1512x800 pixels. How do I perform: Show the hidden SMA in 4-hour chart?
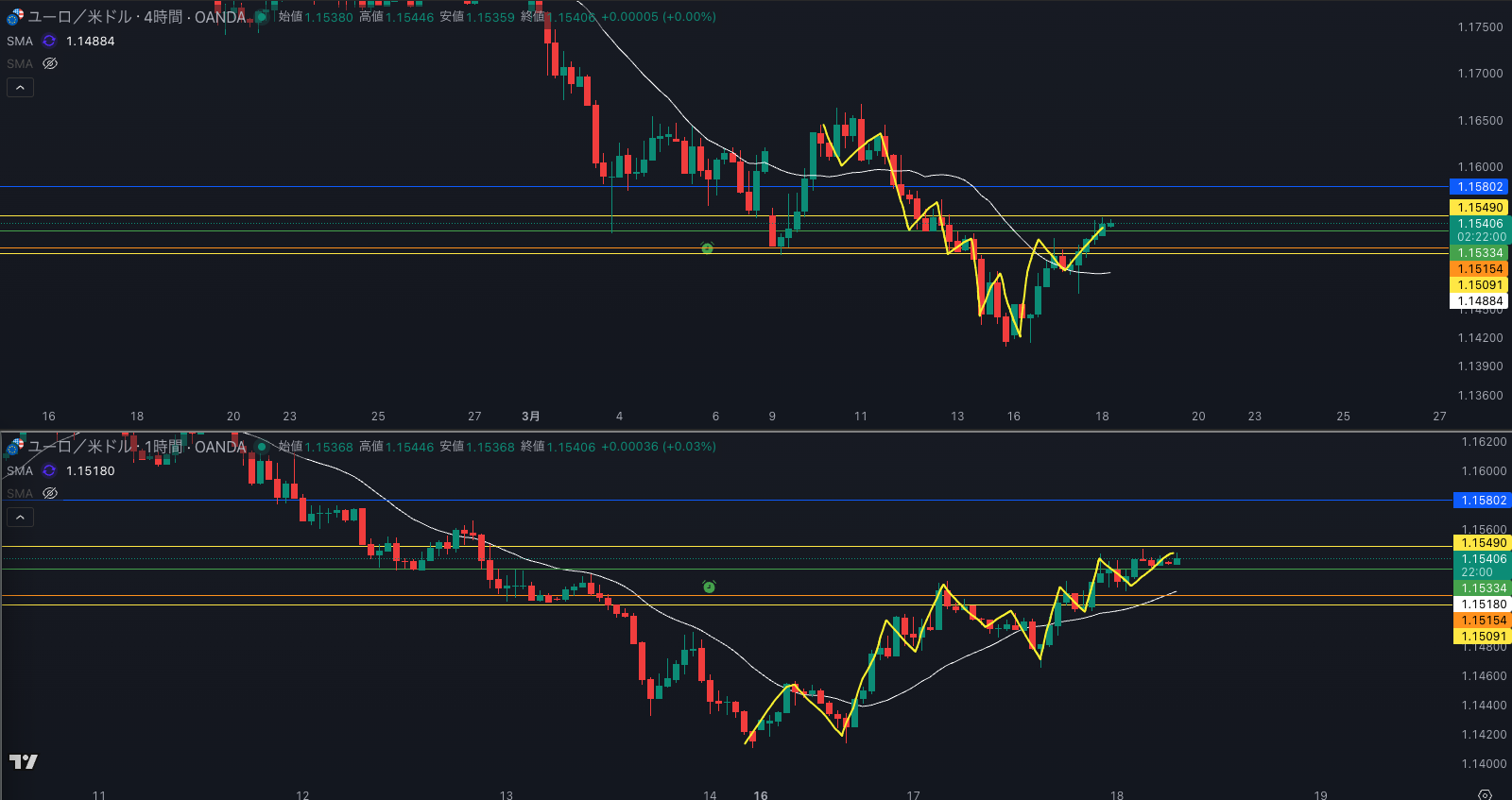pyautogui.click(x=50, y=63)
